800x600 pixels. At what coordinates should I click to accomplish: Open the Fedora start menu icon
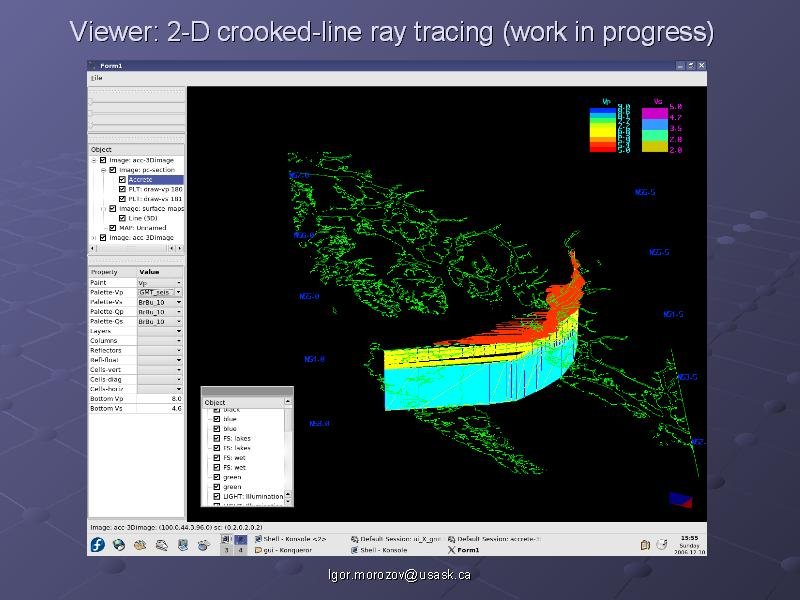point(97,544)
